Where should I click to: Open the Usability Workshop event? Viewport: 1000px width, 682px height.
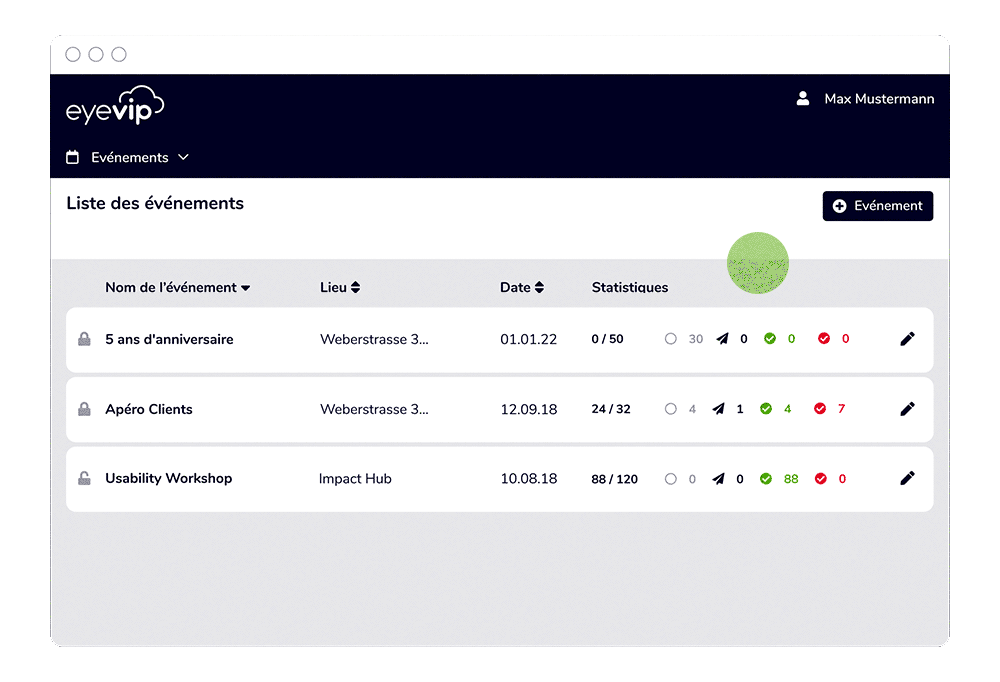pyautogui.click(x=168, y=479)
